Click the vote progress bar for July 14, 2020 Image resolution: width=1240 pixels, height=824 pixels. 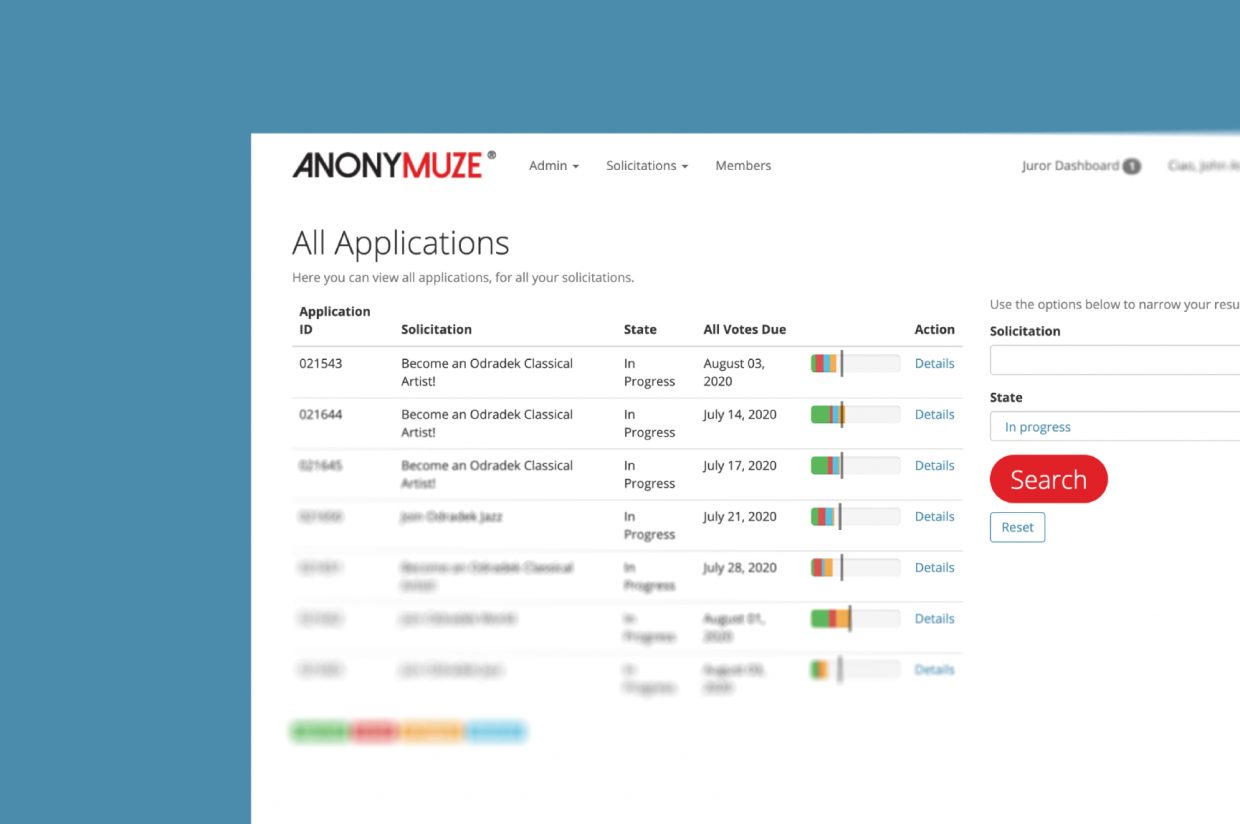coord(855,415)
